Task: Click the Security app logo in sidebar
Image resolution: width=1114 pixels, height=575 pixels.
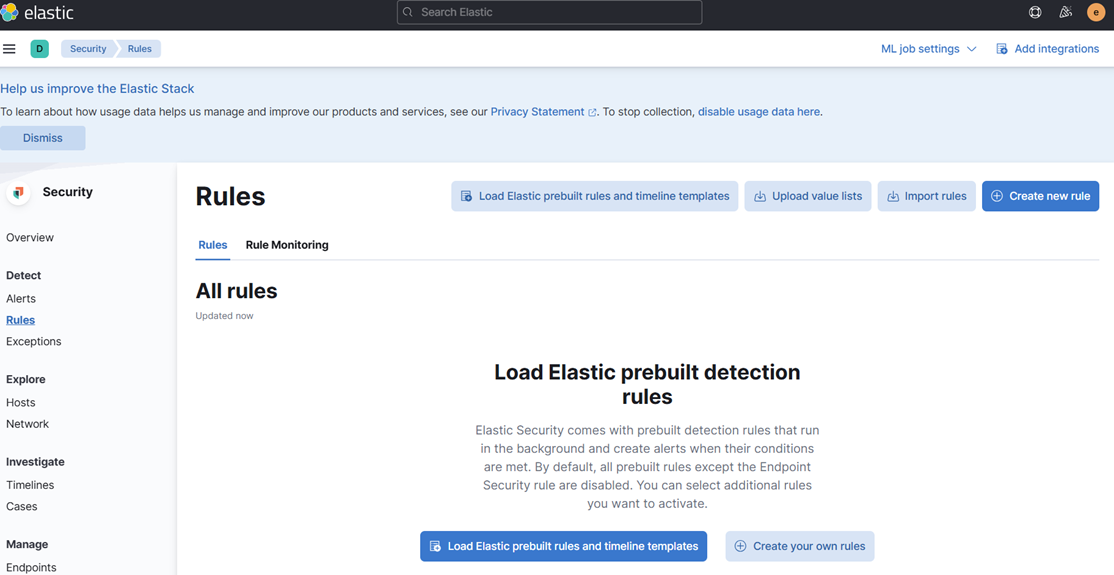Action: (x=19, y=193)
